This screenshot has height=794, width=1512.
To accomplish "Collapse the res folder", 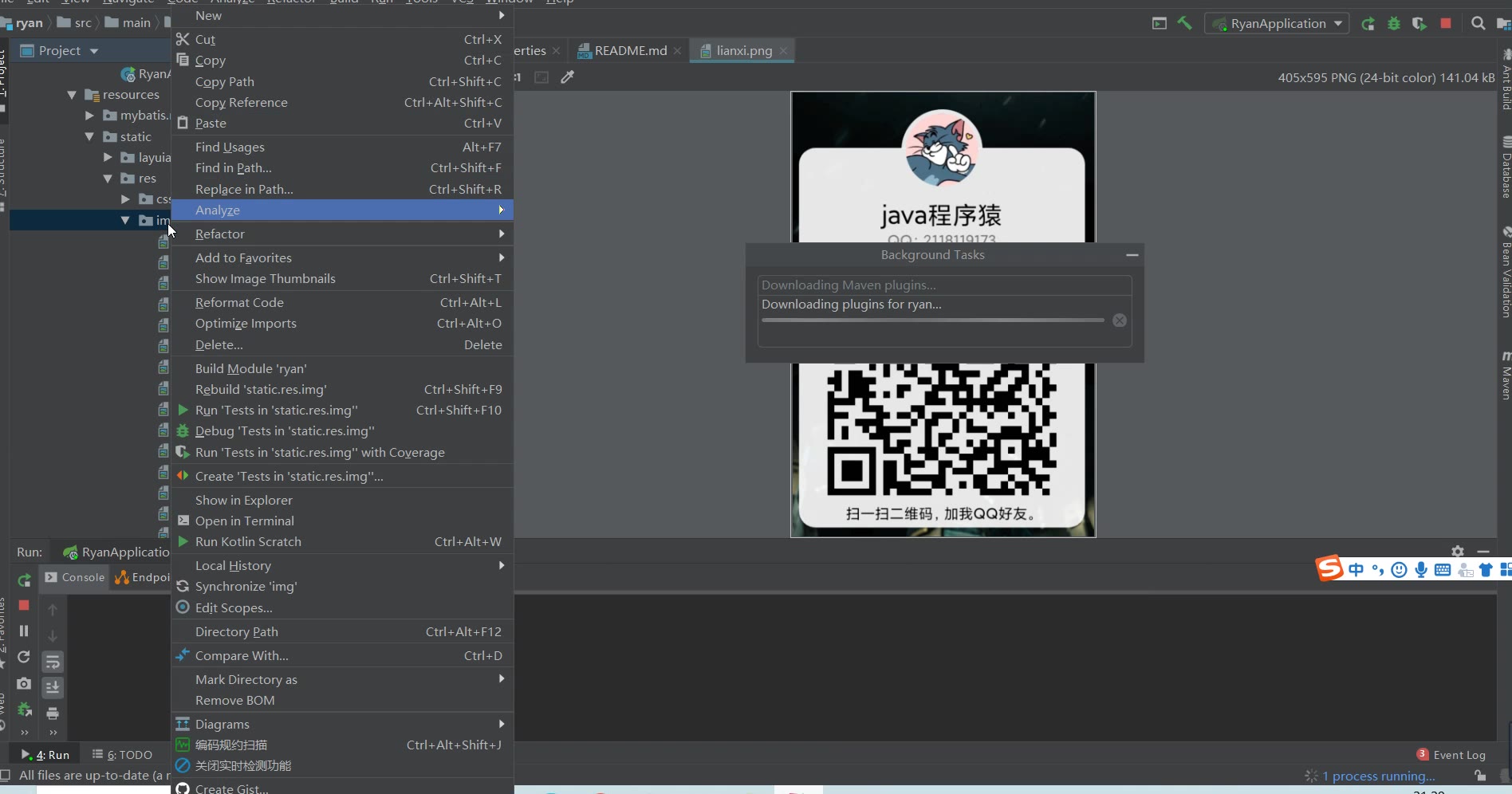I will [x=108, y=179].
